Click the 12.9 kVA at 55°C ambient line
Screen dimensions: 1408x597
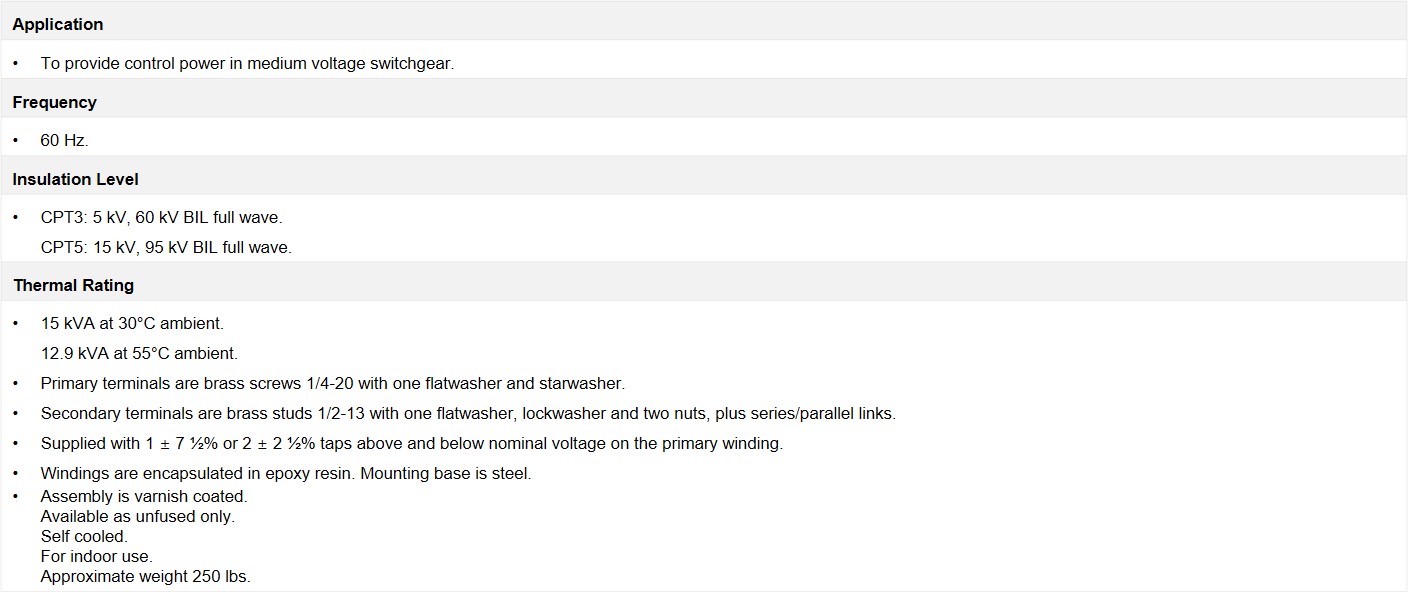139,353
